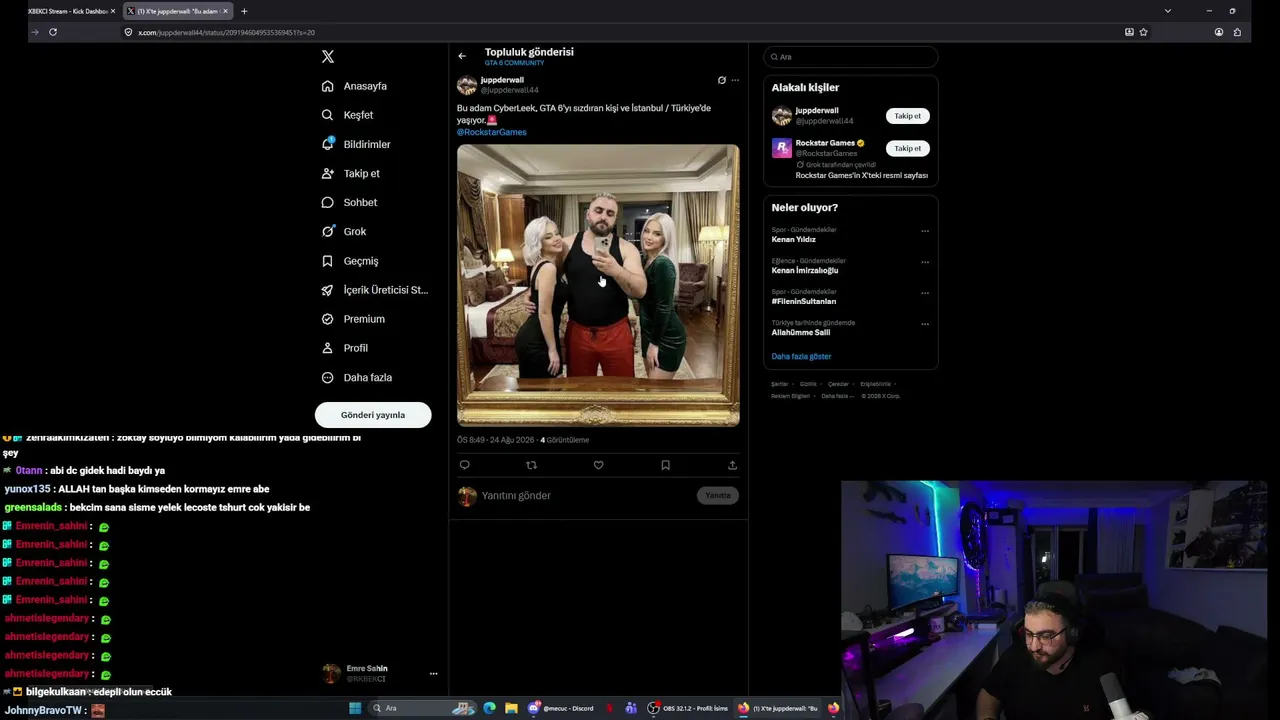Open GTA 6 COMMUNITY link

(x=514, y=63)
